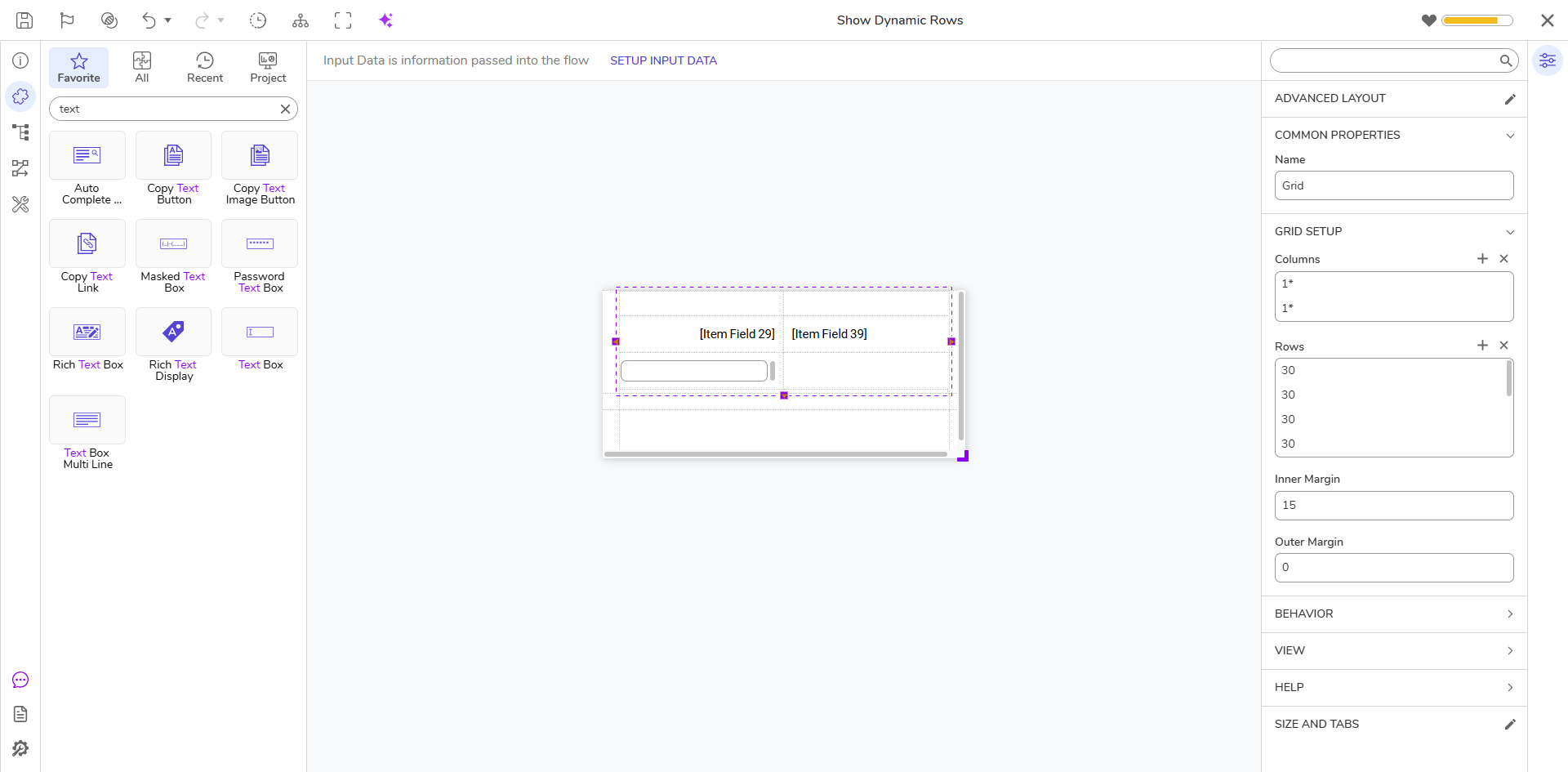Open the chat bubble icon in sidebar
This screenshot has width=1568, height=772.
coord(20,680)
